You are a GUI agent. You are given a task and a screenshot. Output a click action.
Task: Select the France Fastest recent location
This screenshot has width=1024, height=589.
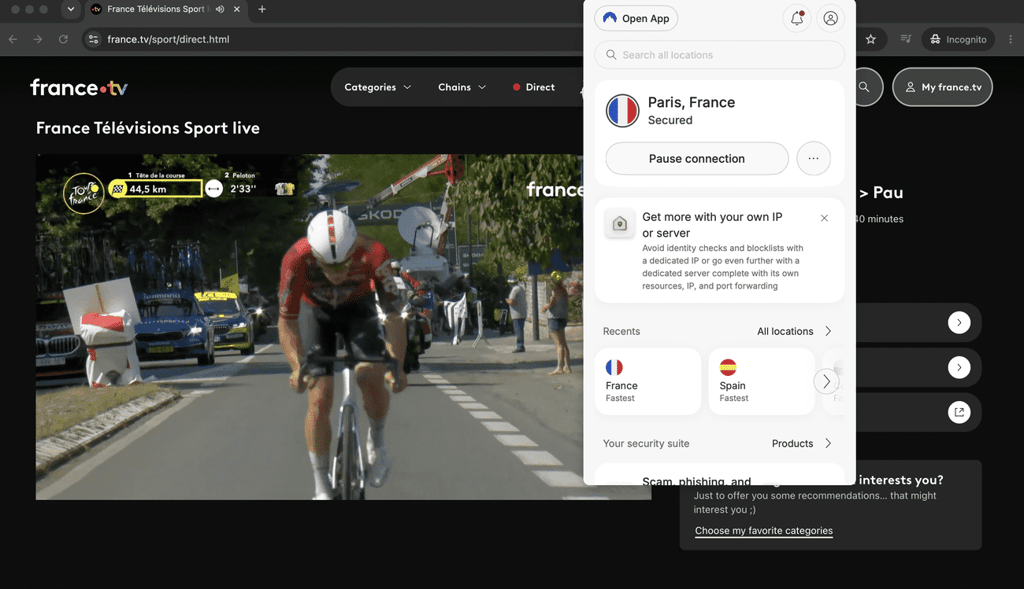pyautogui.click(x=648, y=381)
